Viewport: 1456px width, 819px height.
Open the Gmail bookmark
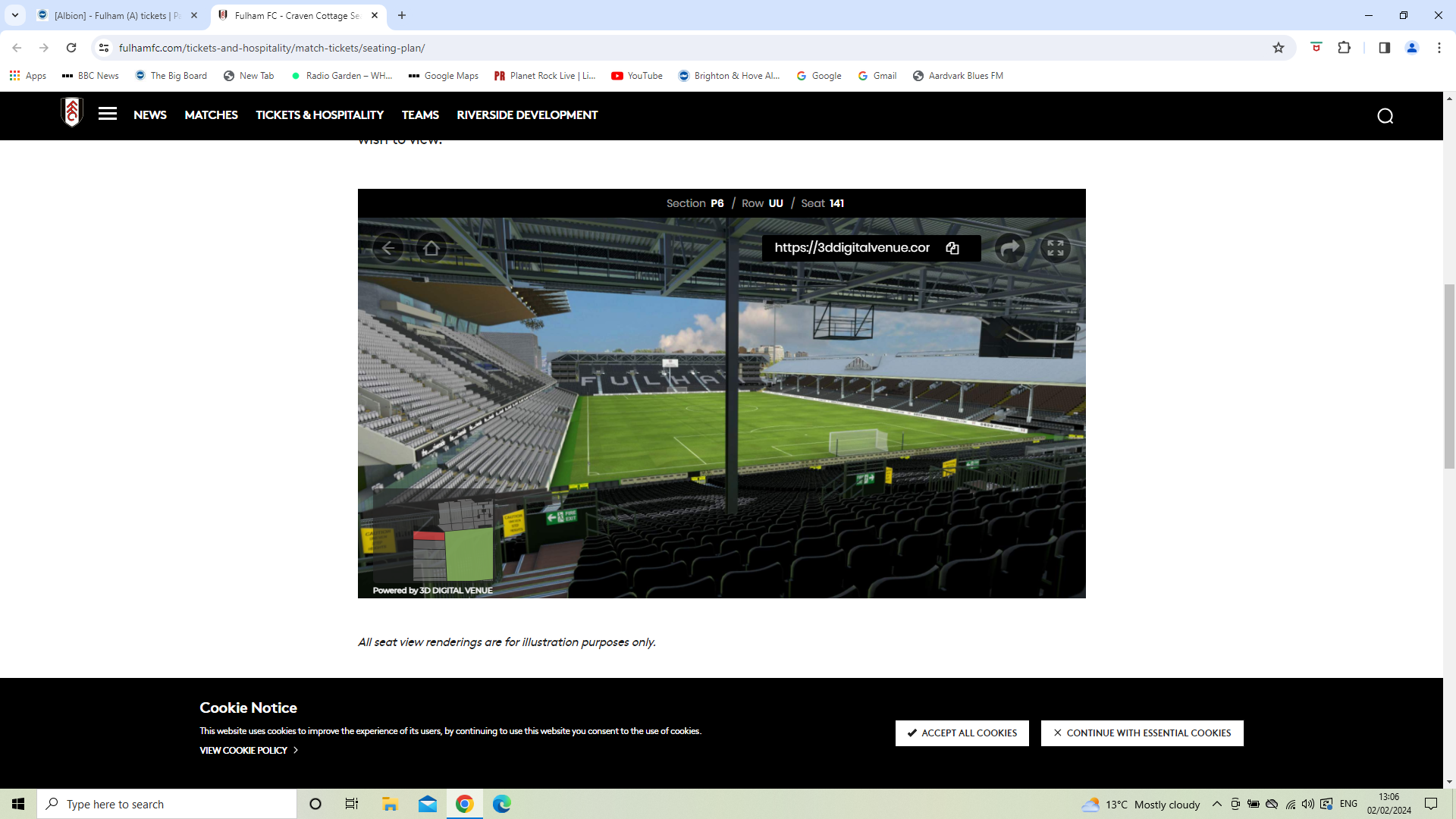[x=877, y=76]
